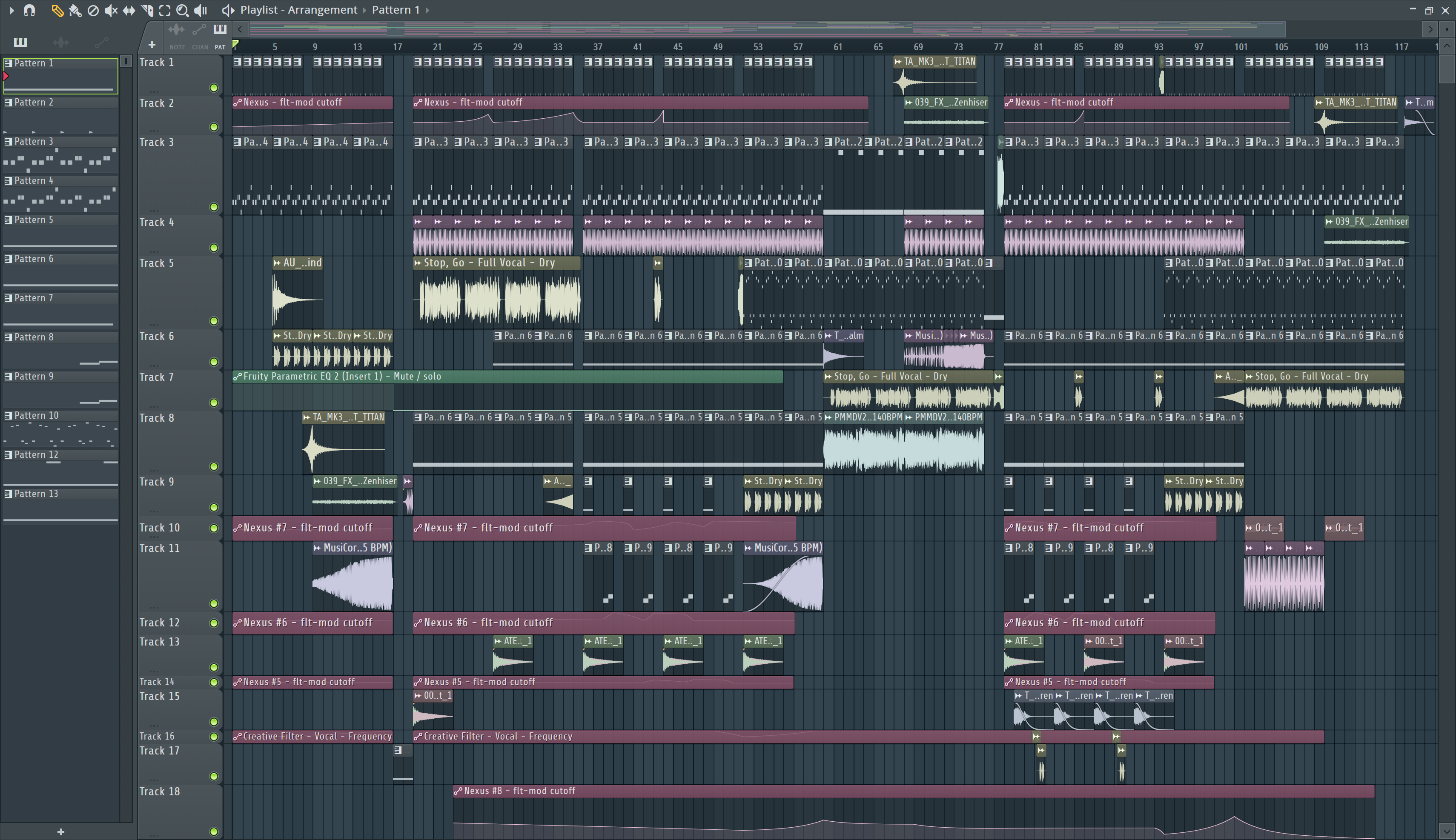Click Playlist - Arrangement title
The height and width of the screenshot is (840, 1456).
click(299, 10)
